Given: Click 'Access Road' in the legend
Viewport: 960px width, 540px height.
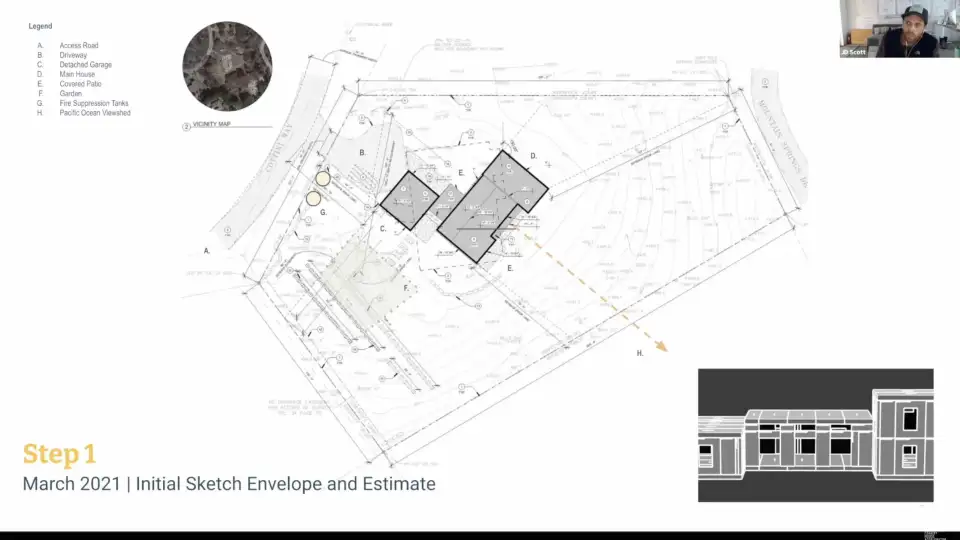Looking at the screenshot, I should coord(79,46).
